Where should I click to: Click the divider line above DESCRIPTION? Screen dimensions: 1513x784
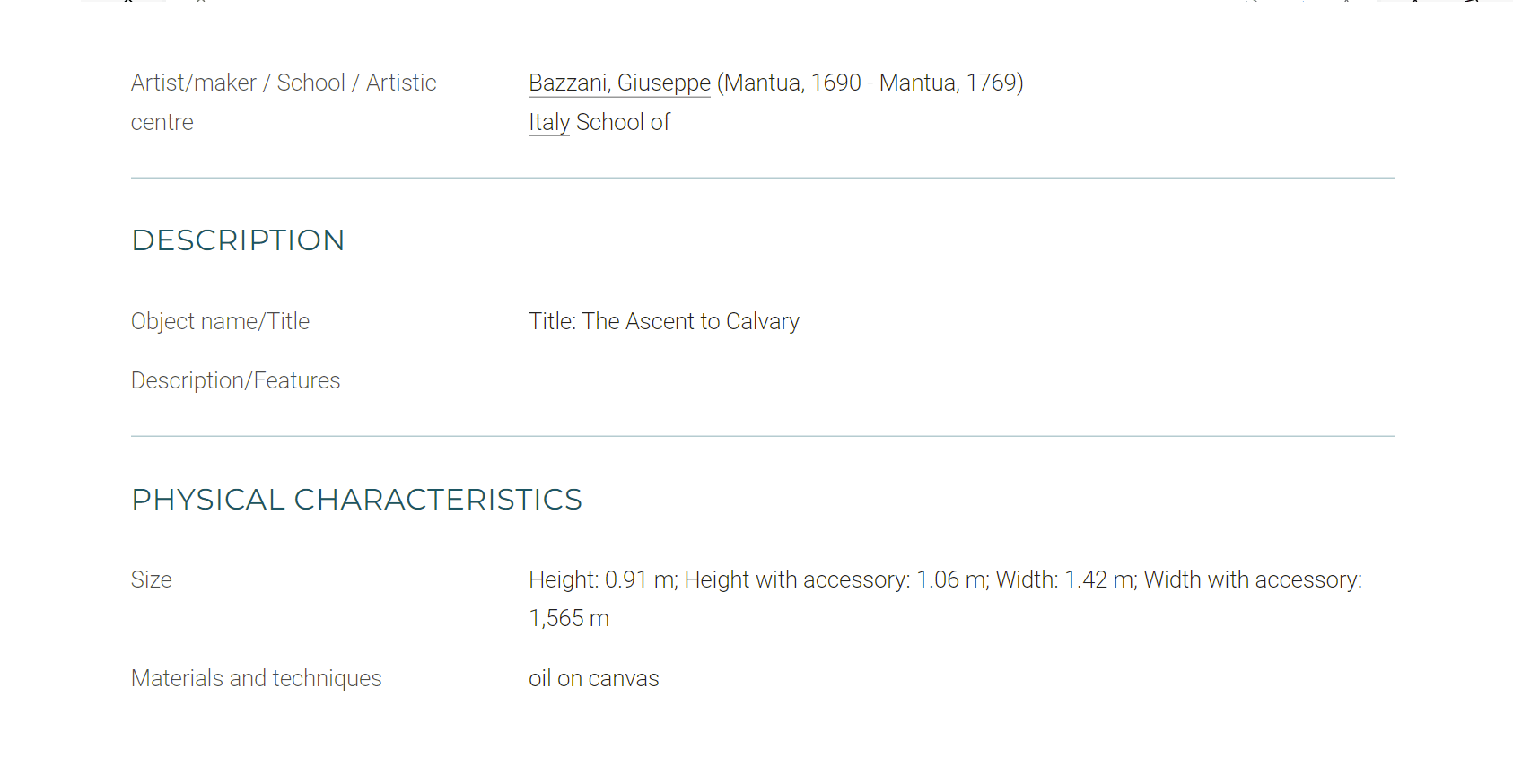click(763, 178)
